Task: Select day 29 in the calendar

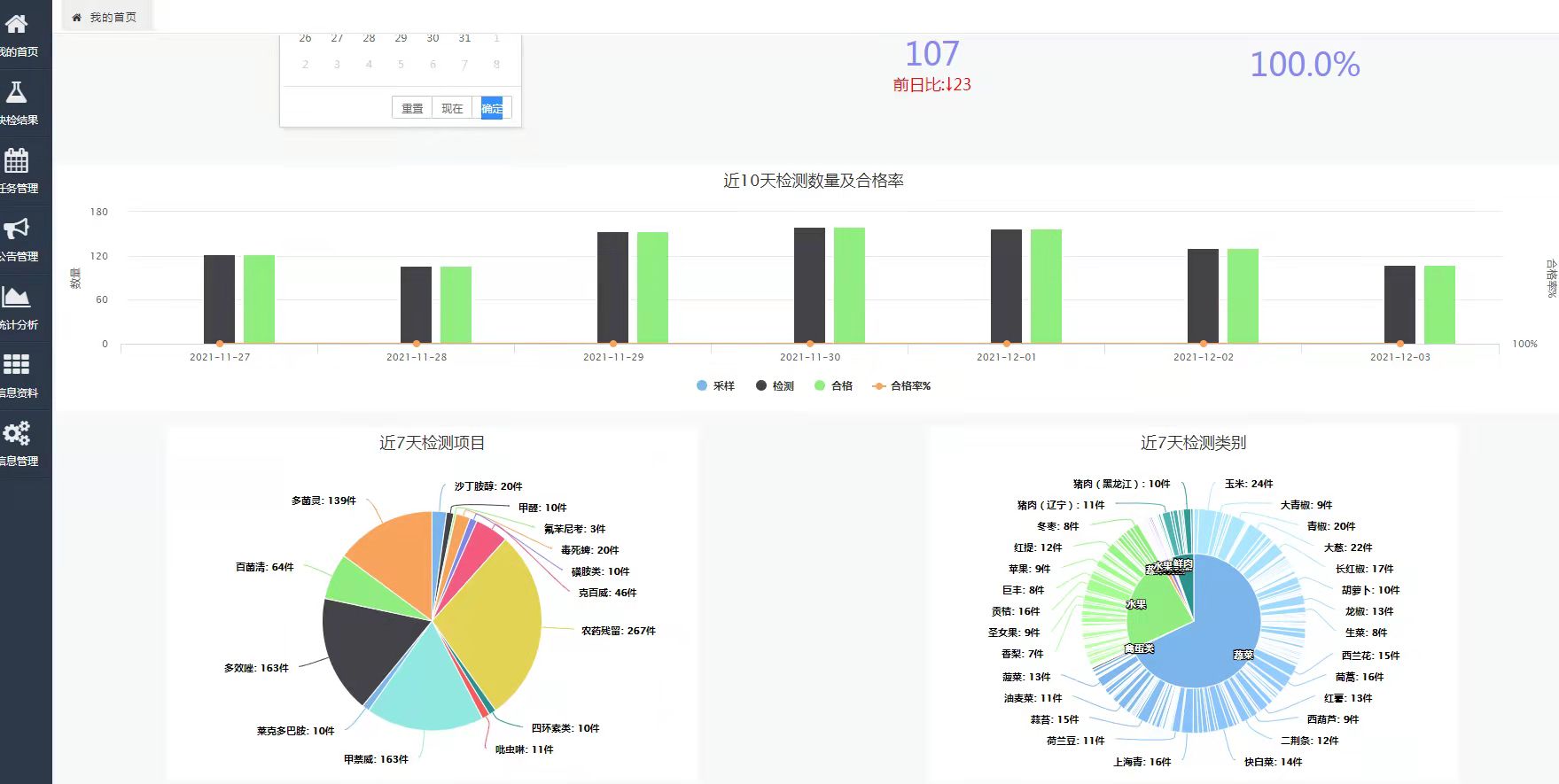Action: (x=401, y=38)
